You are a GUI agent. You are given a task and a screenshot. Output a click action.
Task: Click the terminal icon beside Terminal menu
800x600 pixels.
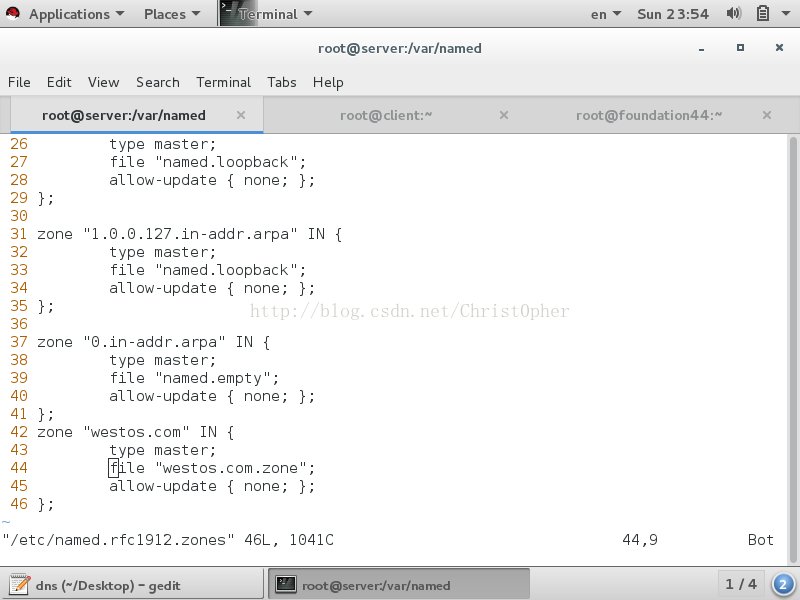click(229, 13)
